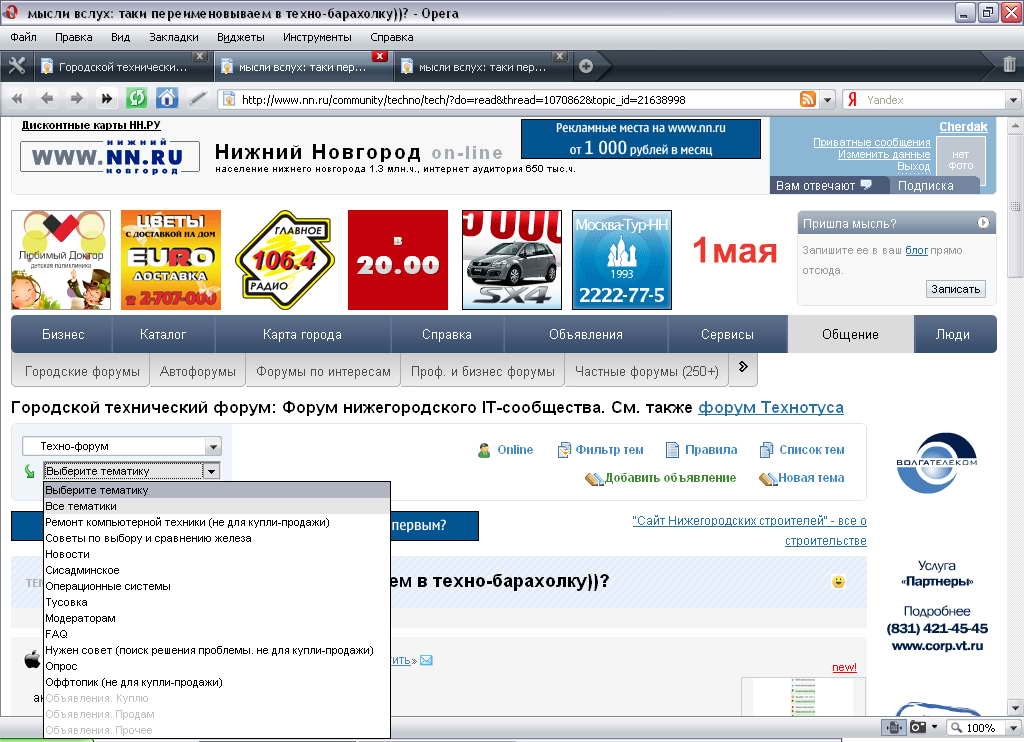
Task: Click the Фильтр тем icon
Action: point(564,450)
